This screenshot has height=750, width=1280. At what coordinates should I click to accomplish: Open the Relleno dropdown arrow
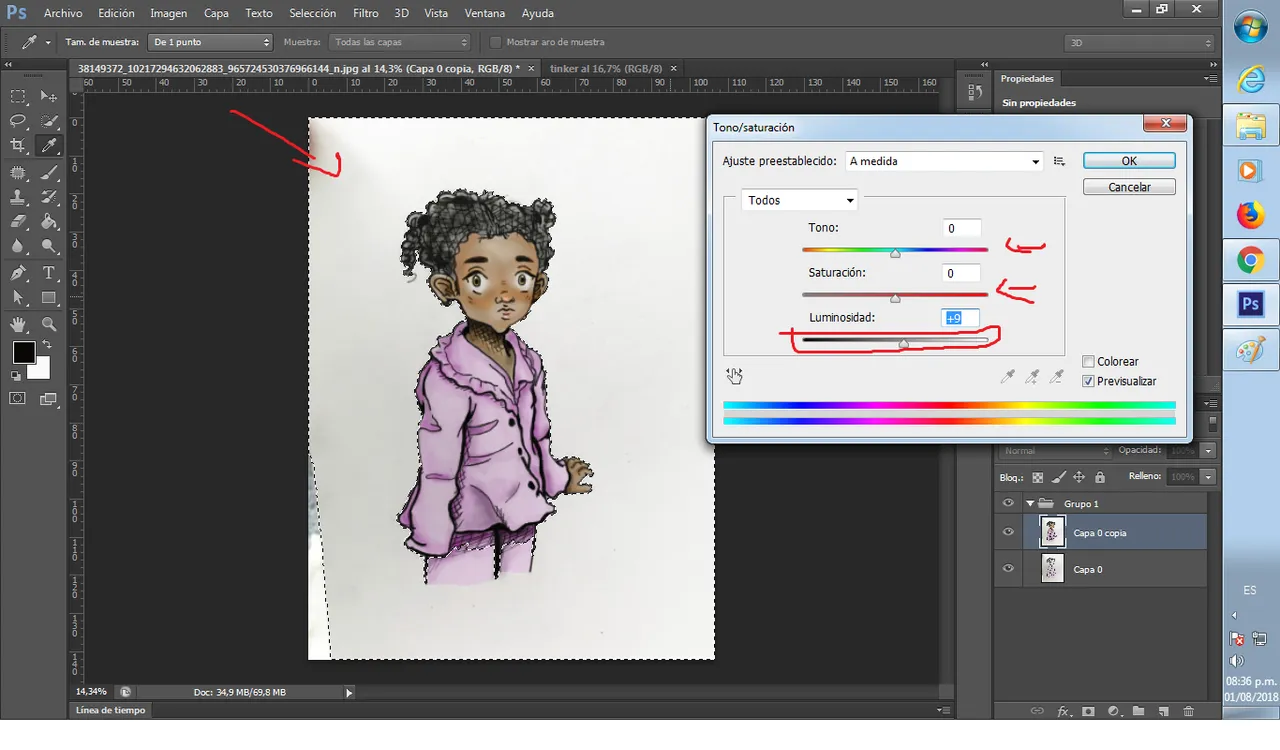[x=1208, y=478]
